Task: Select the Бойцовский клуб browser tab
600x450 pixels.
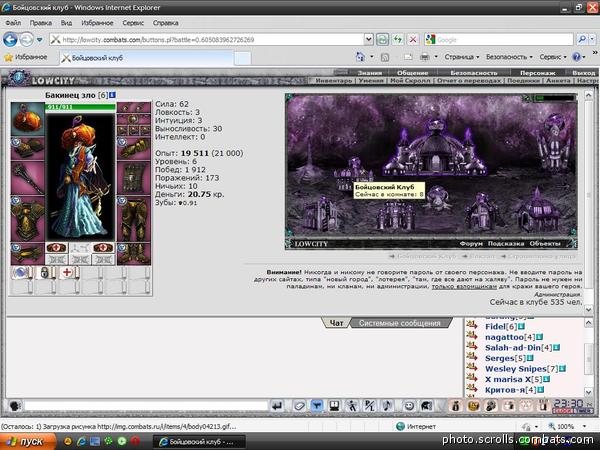Action: [146, 58]
